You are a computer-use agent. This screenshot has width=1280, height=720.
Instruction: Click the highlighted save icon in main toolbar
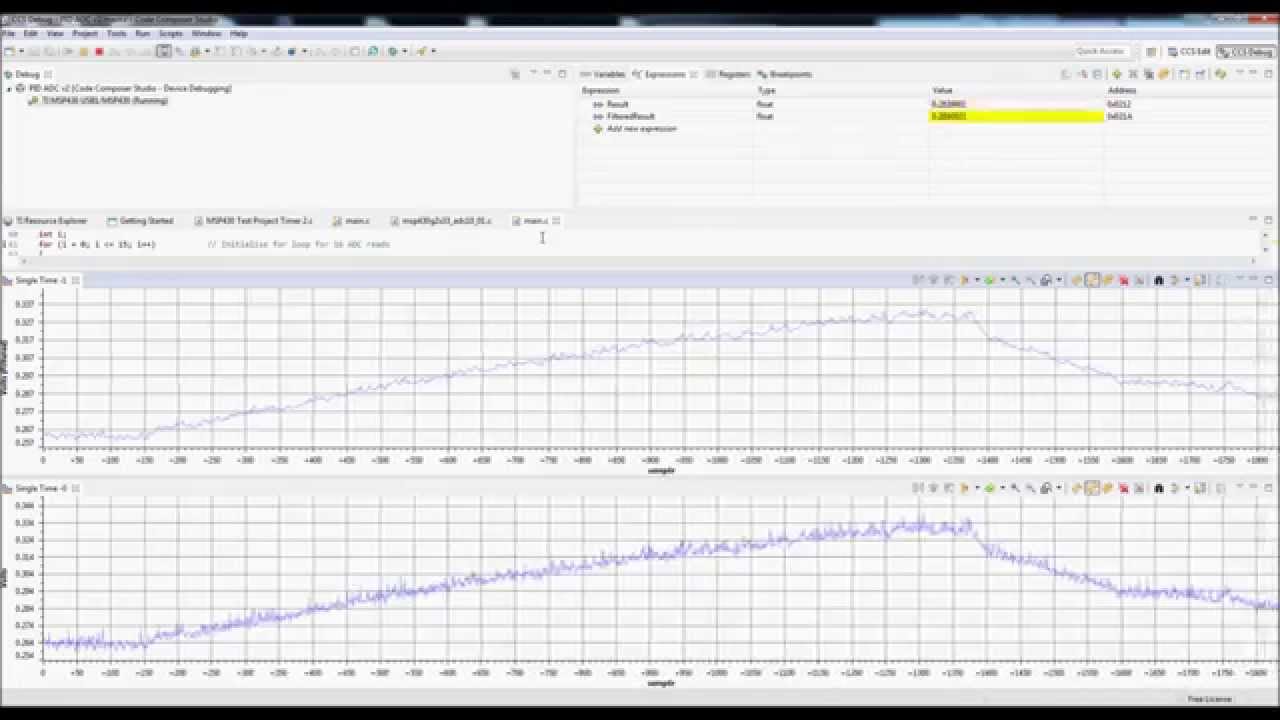(x=163, y=51)
